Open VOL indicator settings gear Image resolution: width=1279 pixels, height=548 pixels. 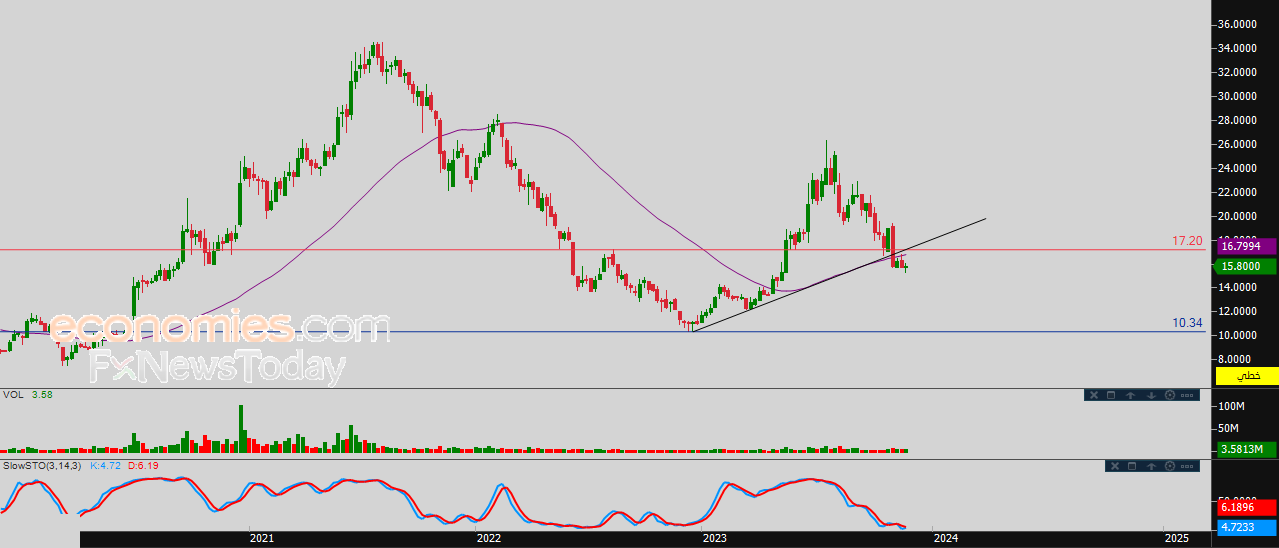pos(1170,395)
